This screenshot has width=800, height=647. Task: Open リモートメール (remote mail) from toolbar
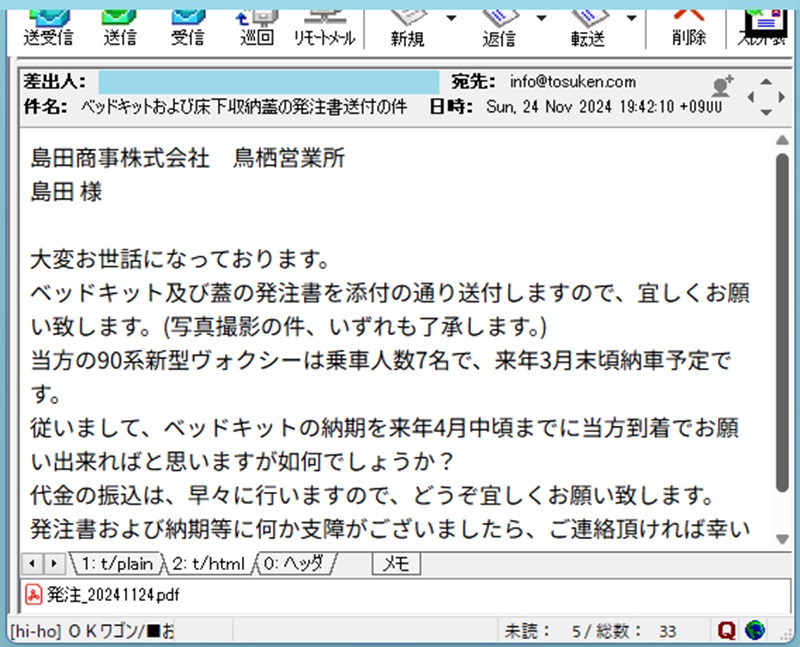324,25
